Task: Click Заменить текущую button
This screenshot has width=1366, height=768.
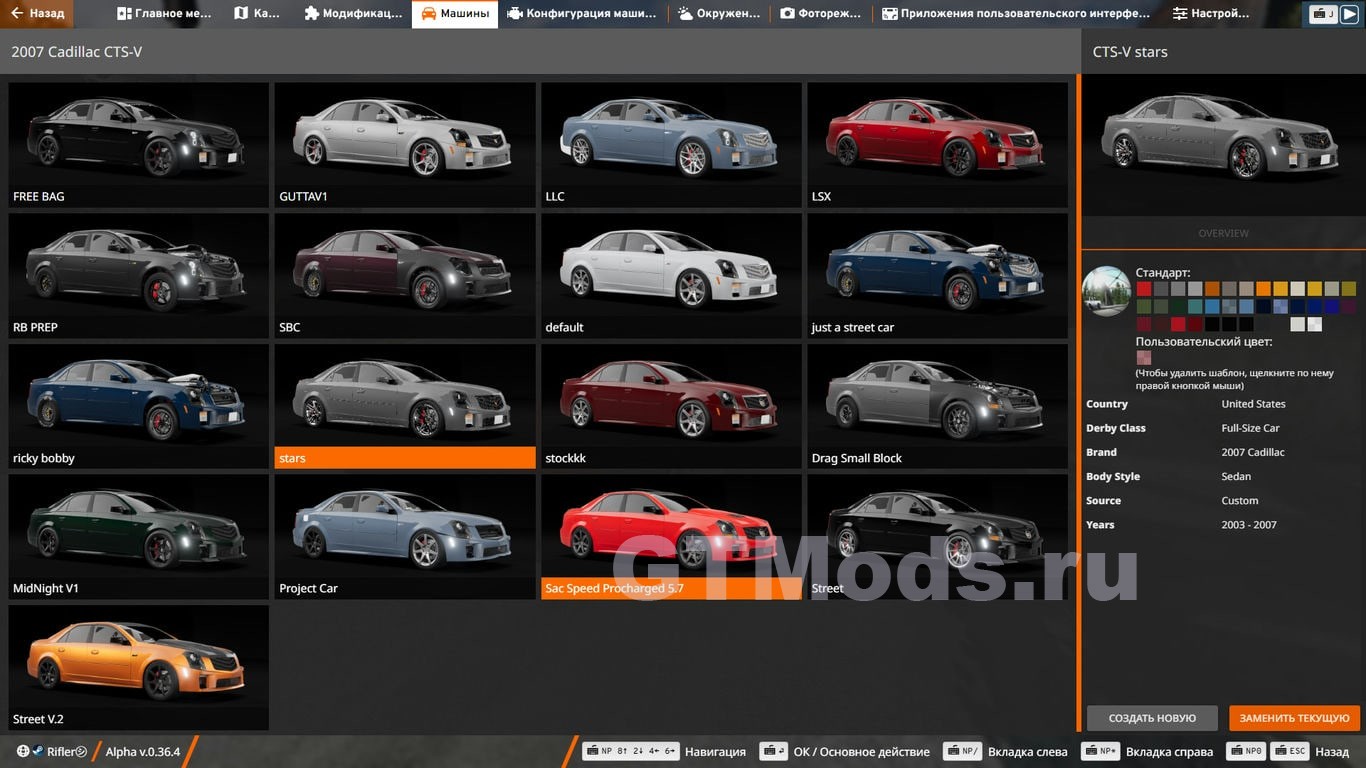Action: [1294, 718]
